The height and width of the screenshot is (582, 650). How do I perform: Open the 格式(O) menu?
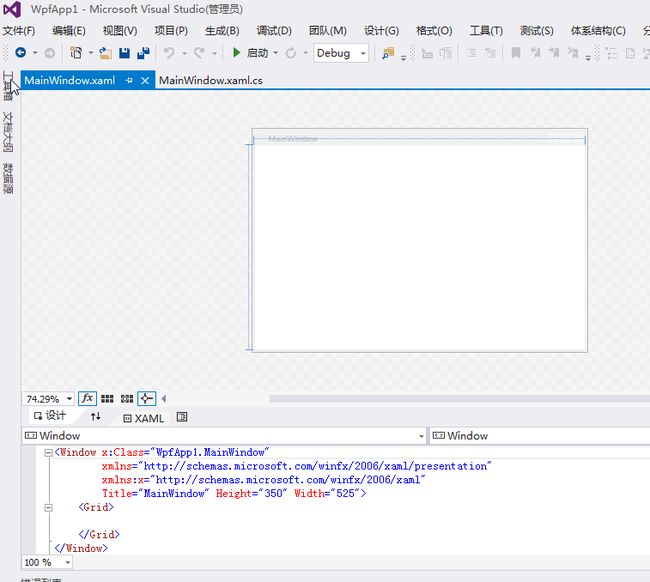click(434, 31)
